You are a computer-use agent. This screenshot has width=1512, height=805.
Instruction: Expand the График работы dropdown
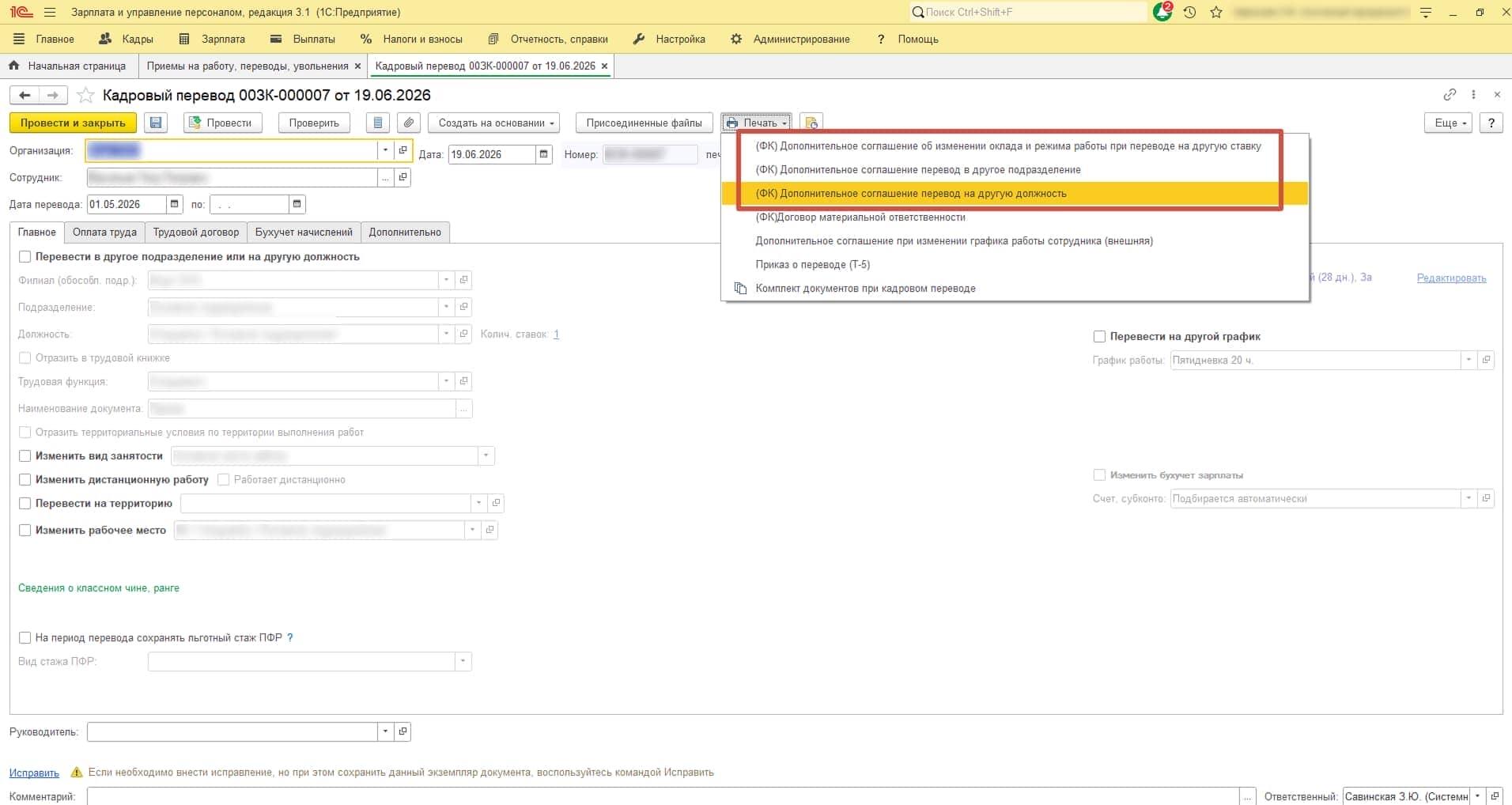(1469, 360)
